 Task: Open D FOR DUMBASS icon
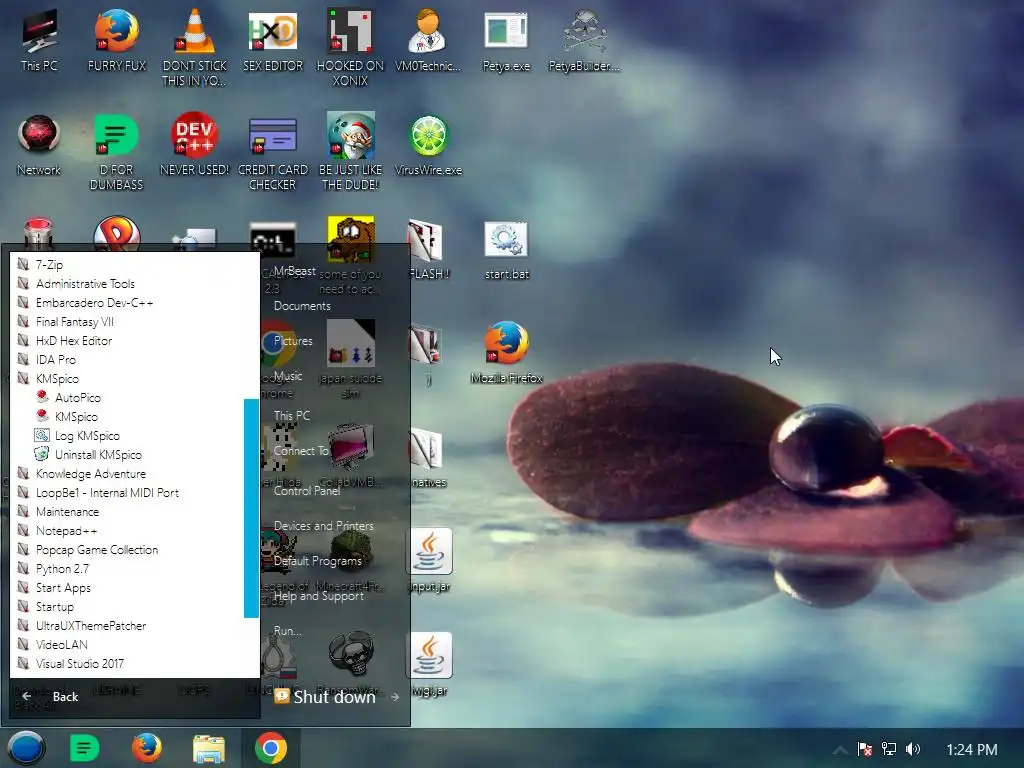117,152
